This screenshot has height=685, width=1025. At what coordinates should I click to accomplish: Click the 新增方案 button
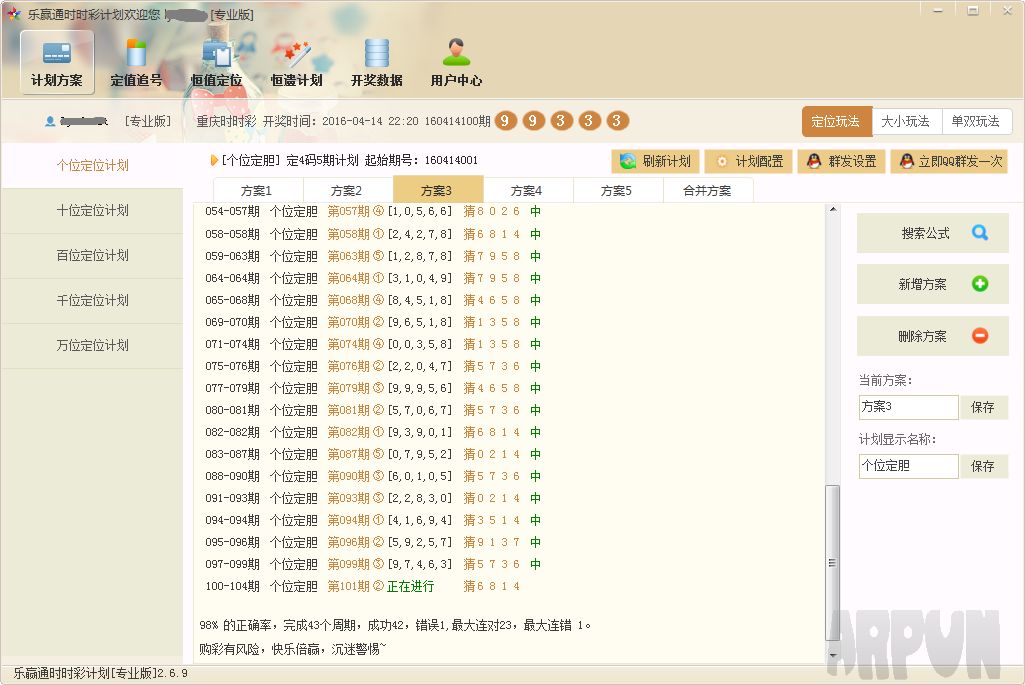point(933,284)
